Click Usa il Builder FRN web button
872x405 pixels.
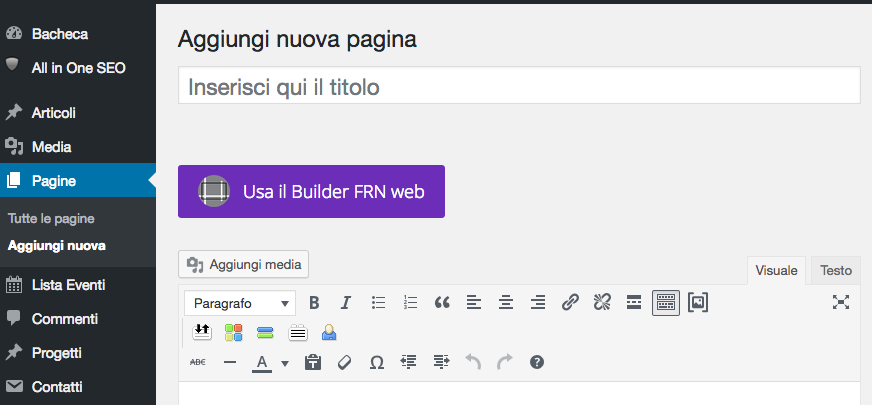[x=311, y=191]
